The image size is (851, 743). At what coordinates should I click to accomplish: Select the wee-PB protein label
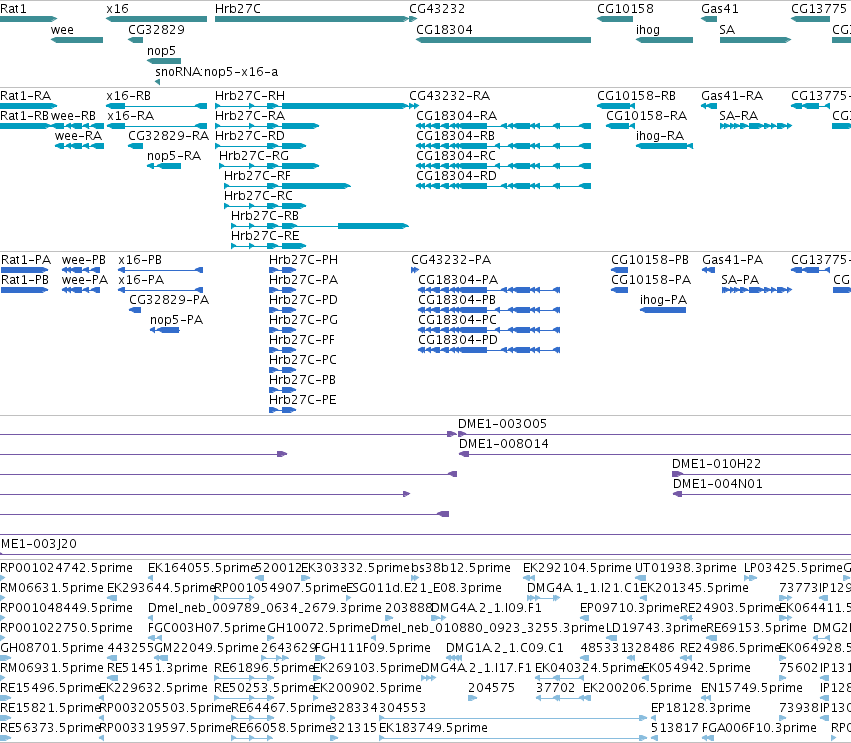tap(84, 260)
